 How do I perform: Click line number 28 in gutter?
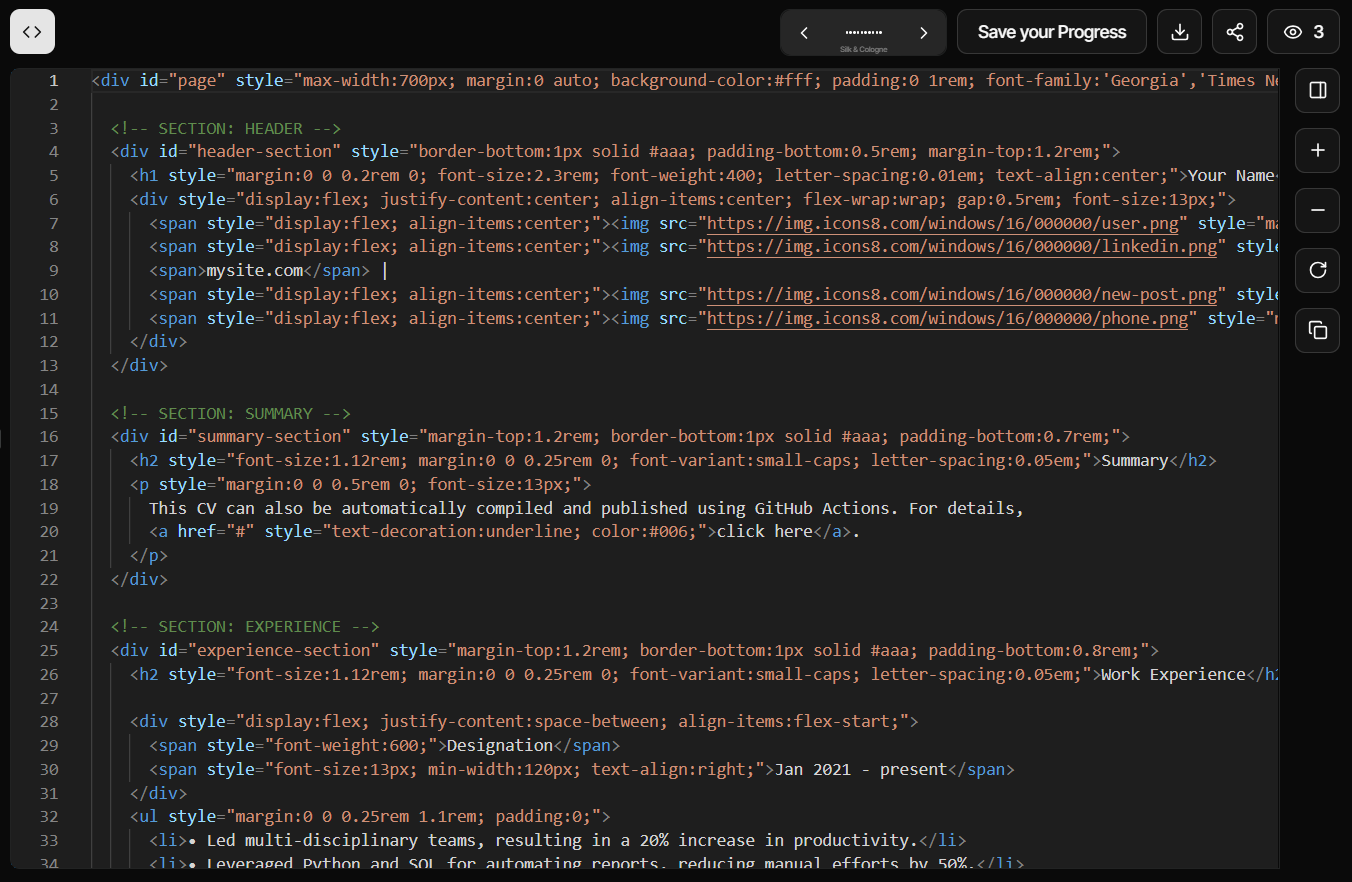(49, 722)
